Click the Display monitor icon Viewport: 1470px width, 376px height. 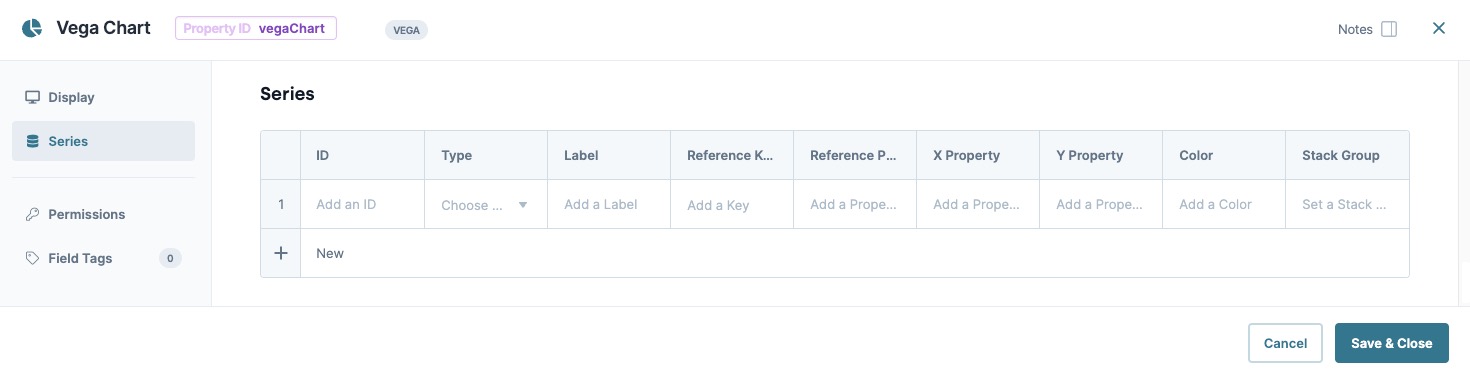pos(32,97)
